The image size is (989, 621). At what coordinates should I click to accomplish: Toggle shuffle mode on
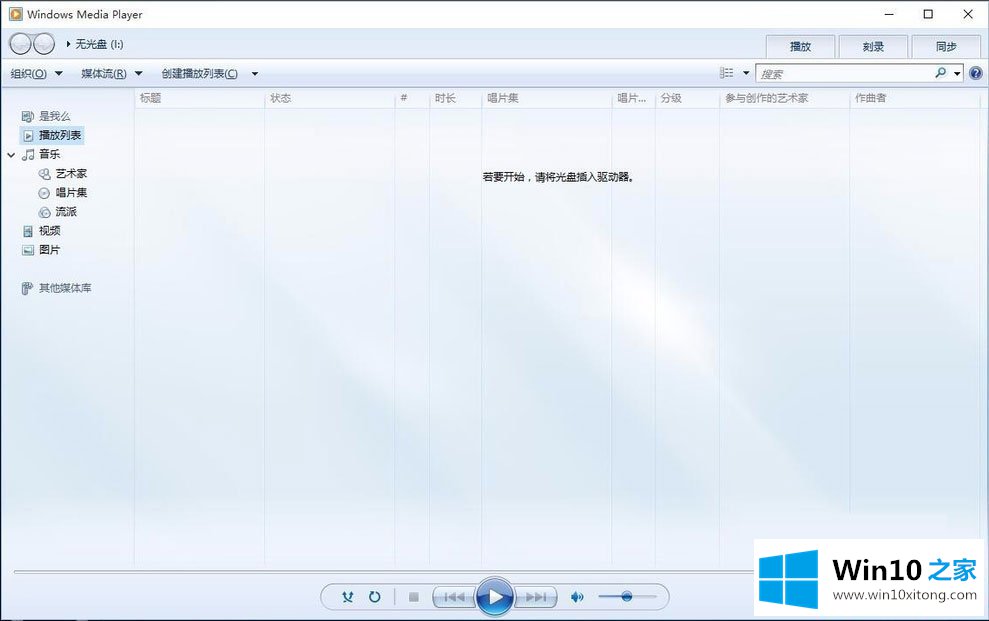point(347,597)
